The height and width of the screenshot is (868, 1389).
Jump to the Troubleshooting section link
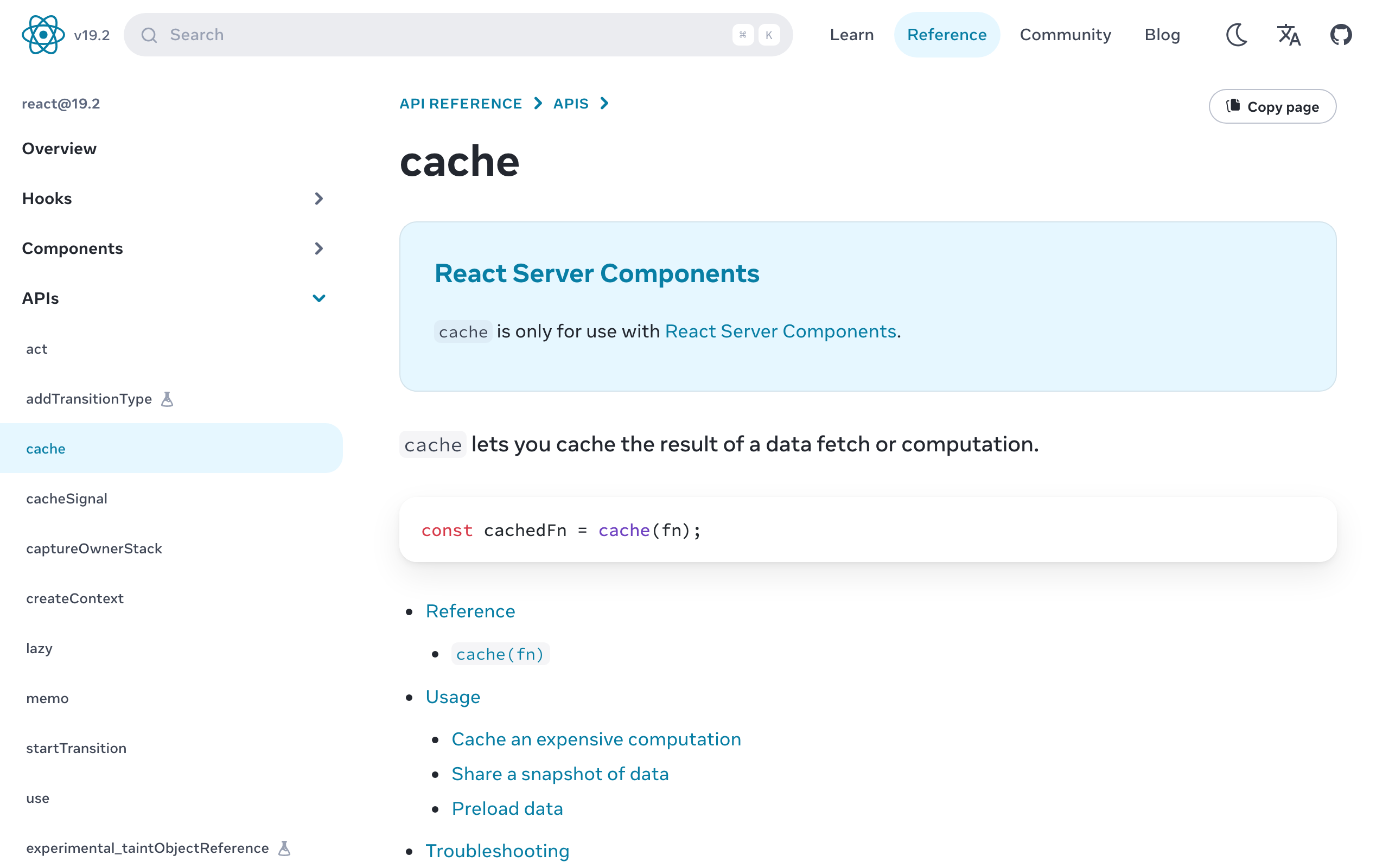click(x=497, y=851)
